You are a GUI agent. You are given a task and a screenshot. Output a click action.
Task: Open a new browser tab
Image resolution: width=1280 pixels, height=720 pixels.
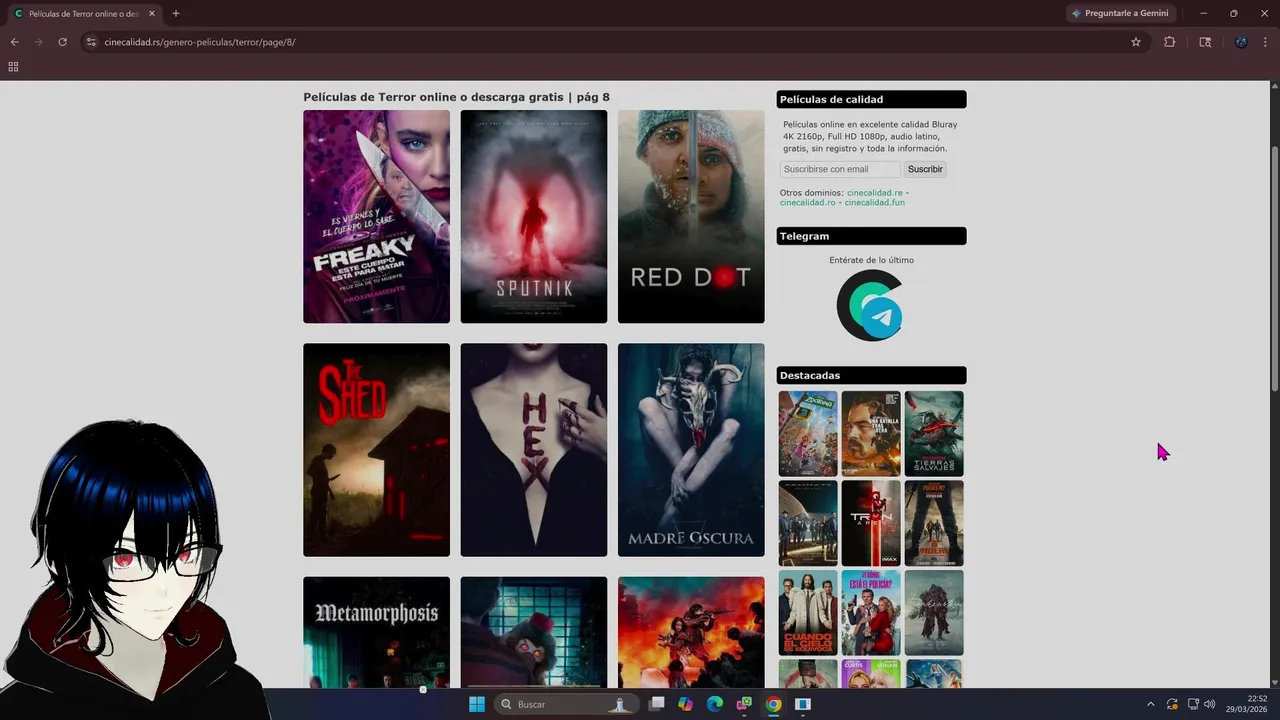[176, 14]
